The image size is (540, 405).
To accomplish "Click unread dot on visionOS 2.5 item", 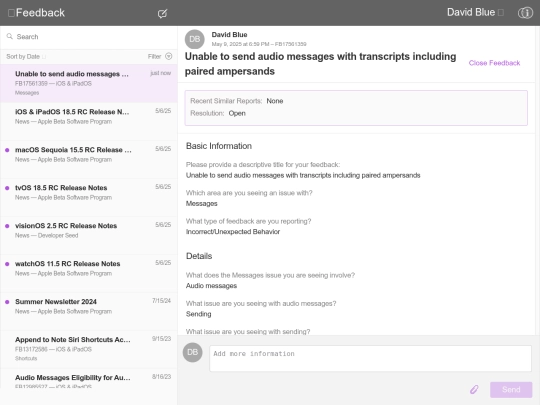I will tap(7, 226).
